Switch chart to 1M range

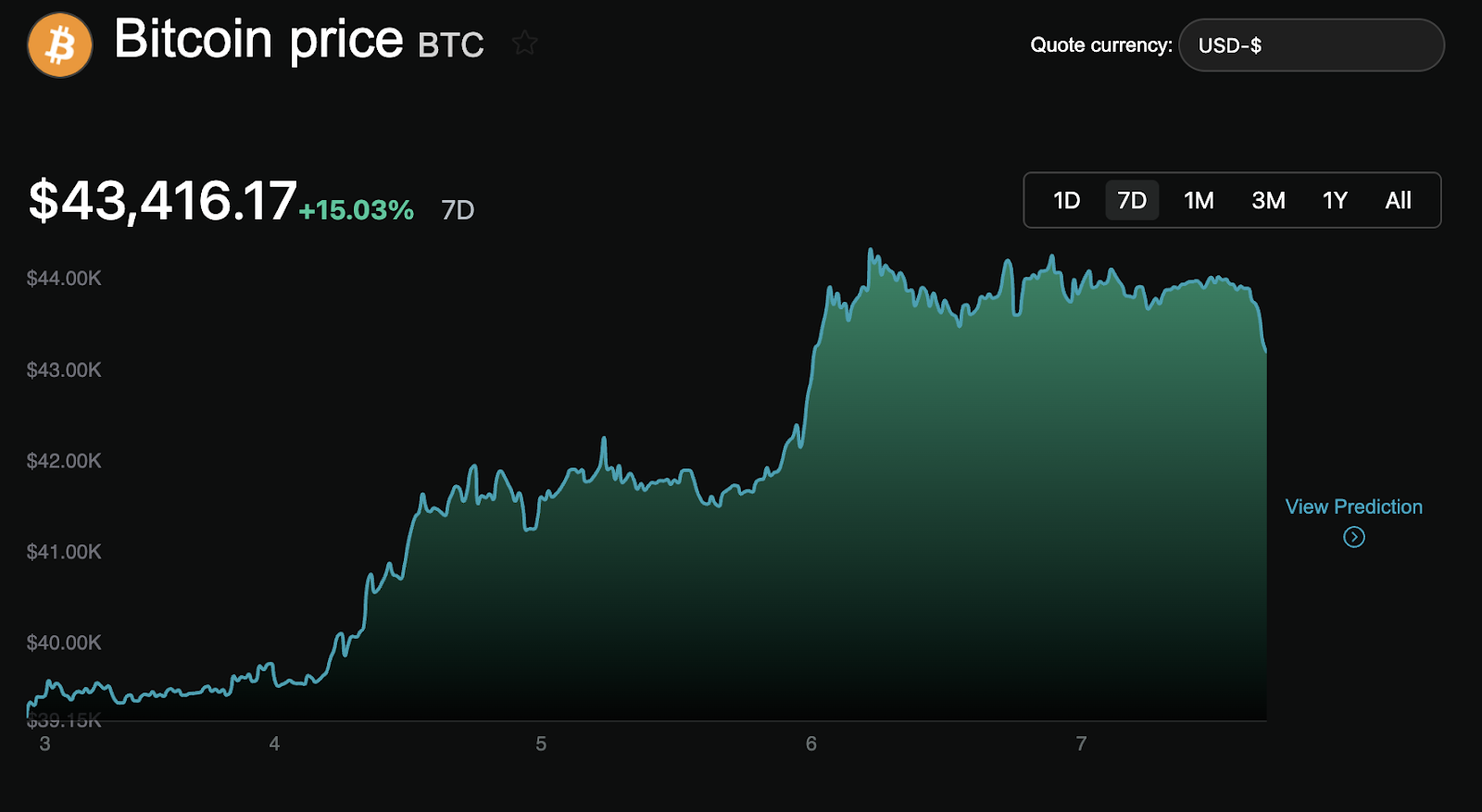[1199, 200]
